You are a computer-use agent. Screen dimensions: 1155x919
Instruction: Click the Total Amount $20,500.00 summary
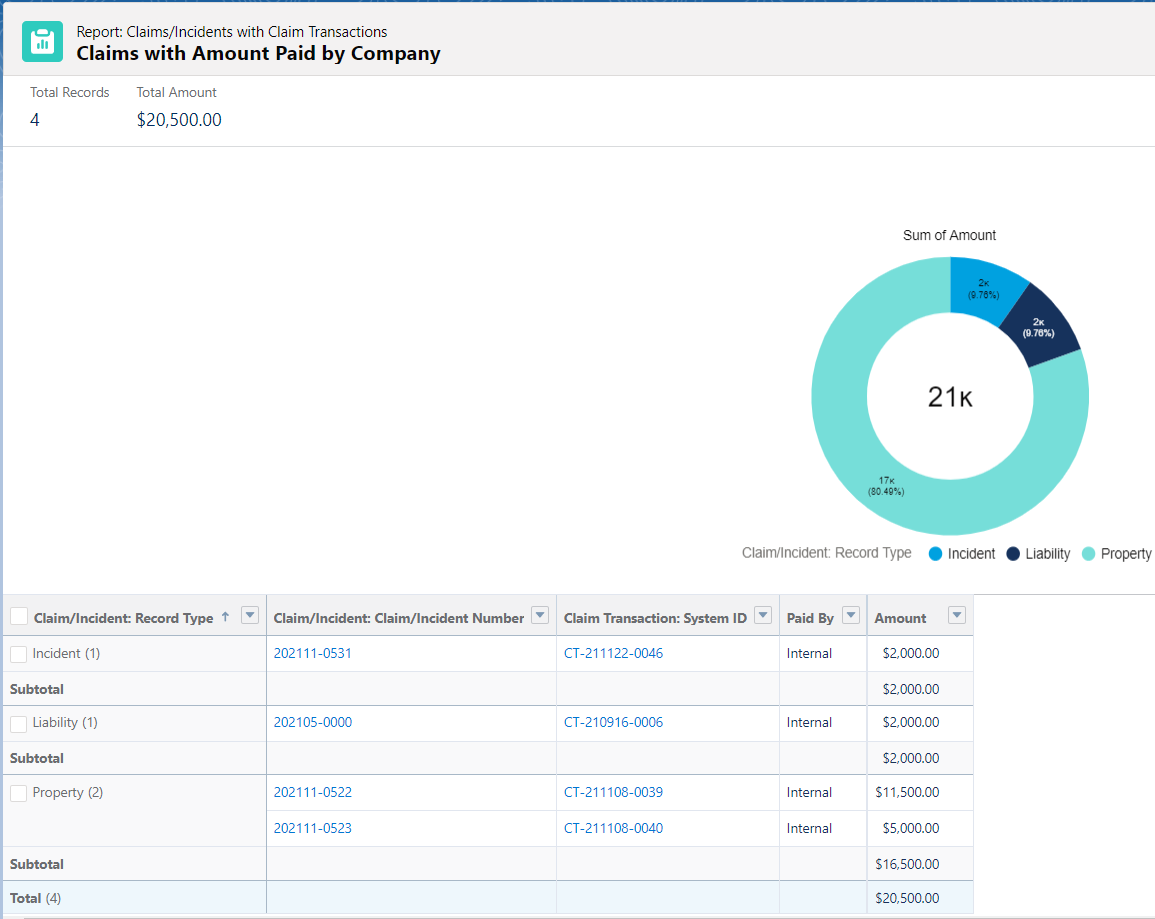(179, 120)
